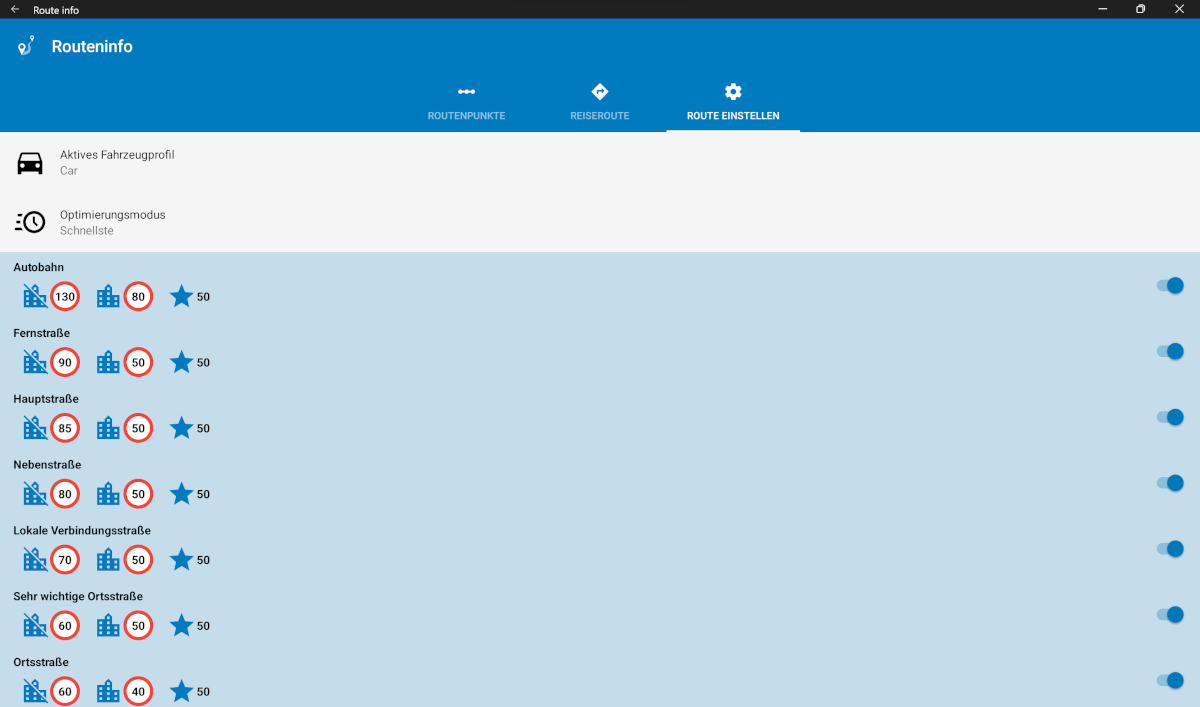
Task: Turn off the Fernstraße toggle
Action: pos(1170,351)
